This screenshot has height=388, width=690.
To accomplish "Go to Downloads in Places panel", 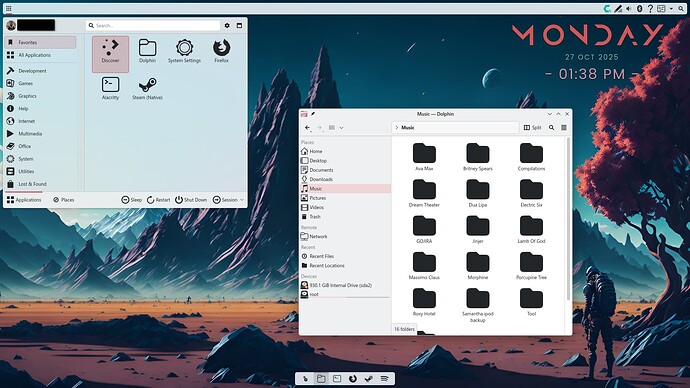I will coord(345,179).
